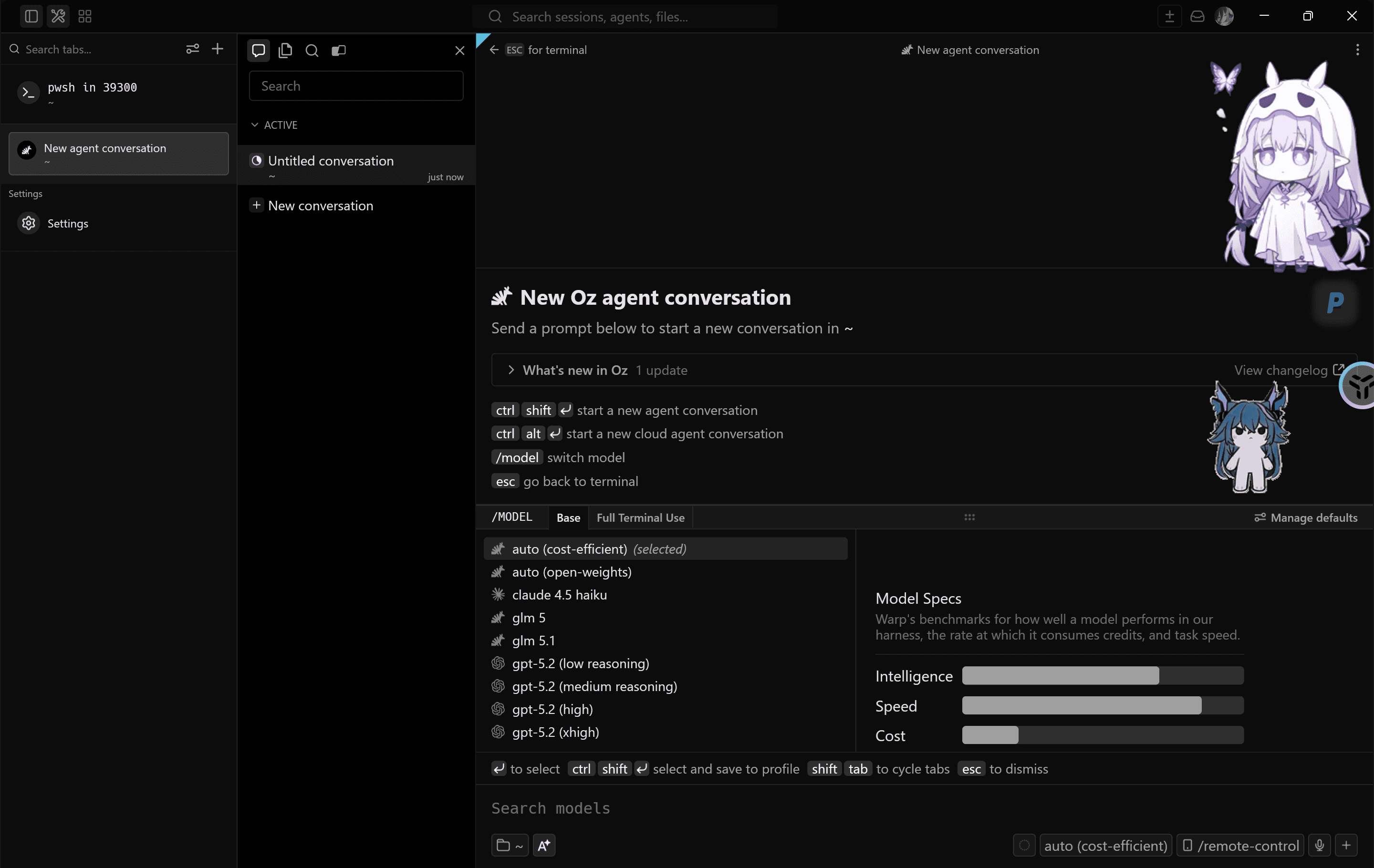Open the grid view icon in title bar
The height and width of the screenshot is (868, 1374).
[85, 16]
